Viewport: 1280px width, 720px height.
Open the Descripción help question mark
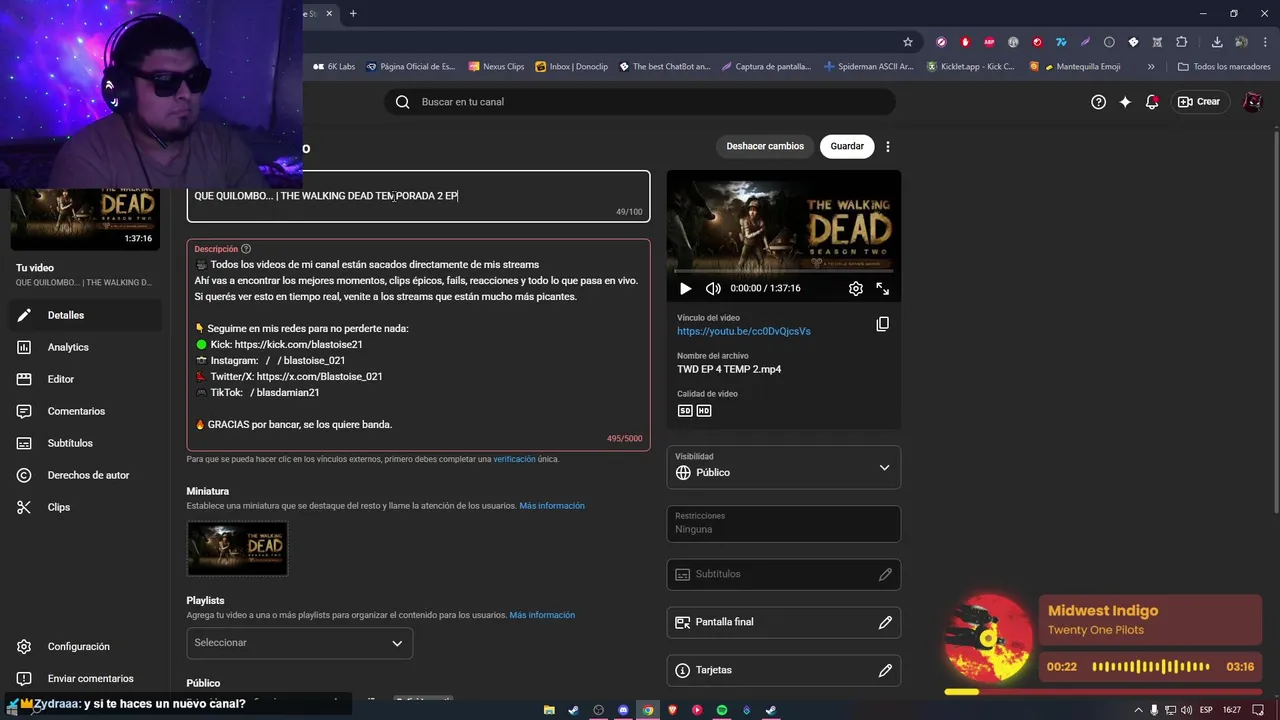coord(246,249)
